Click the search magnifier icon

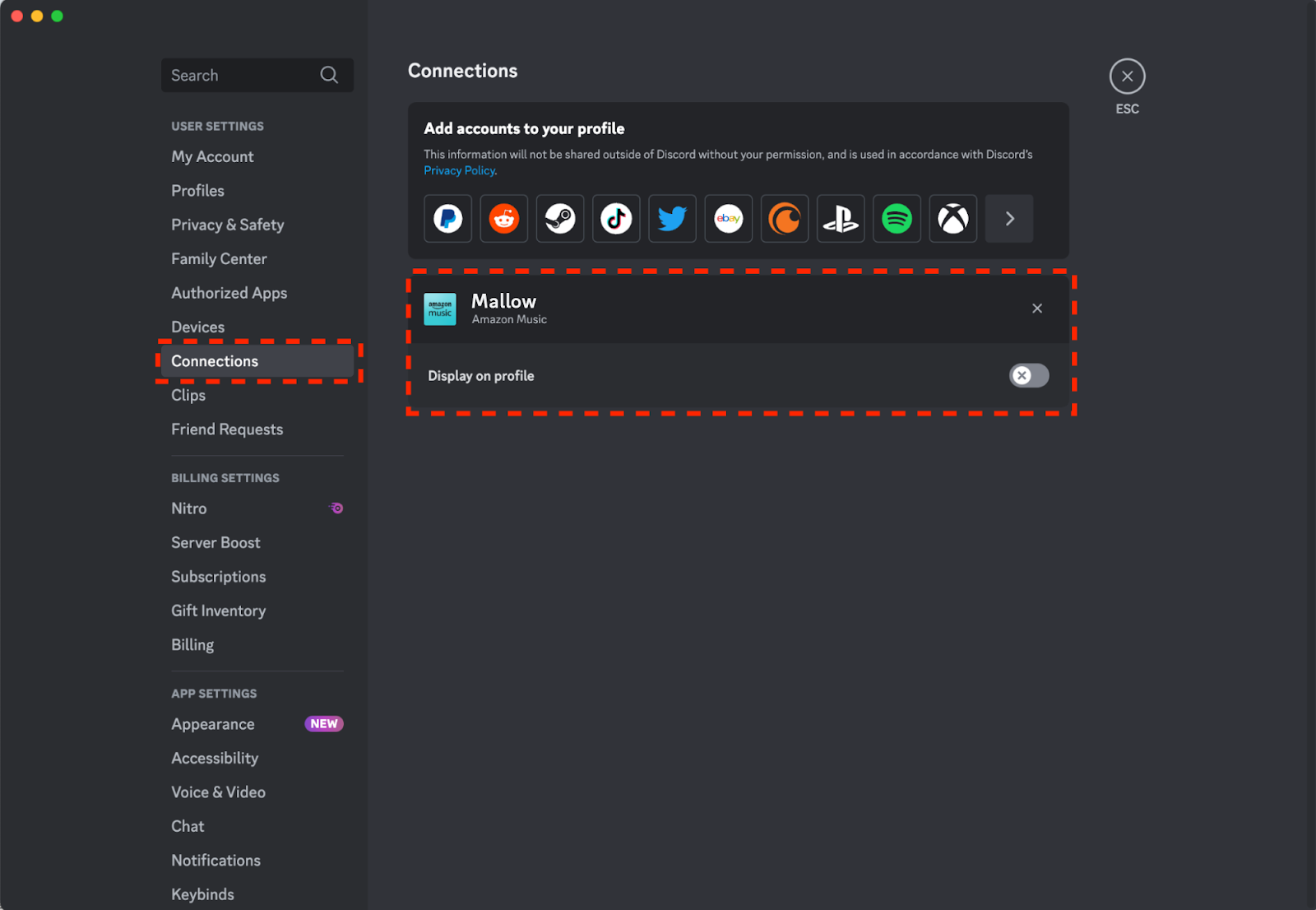coord(329,75)
